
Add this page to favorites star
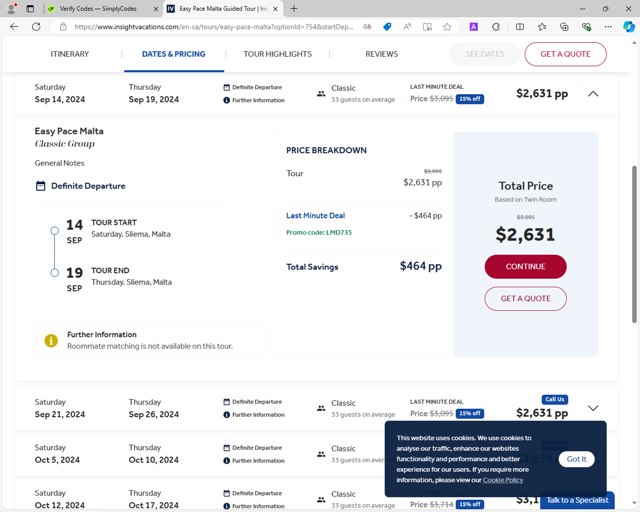click(x=447, y=27)
